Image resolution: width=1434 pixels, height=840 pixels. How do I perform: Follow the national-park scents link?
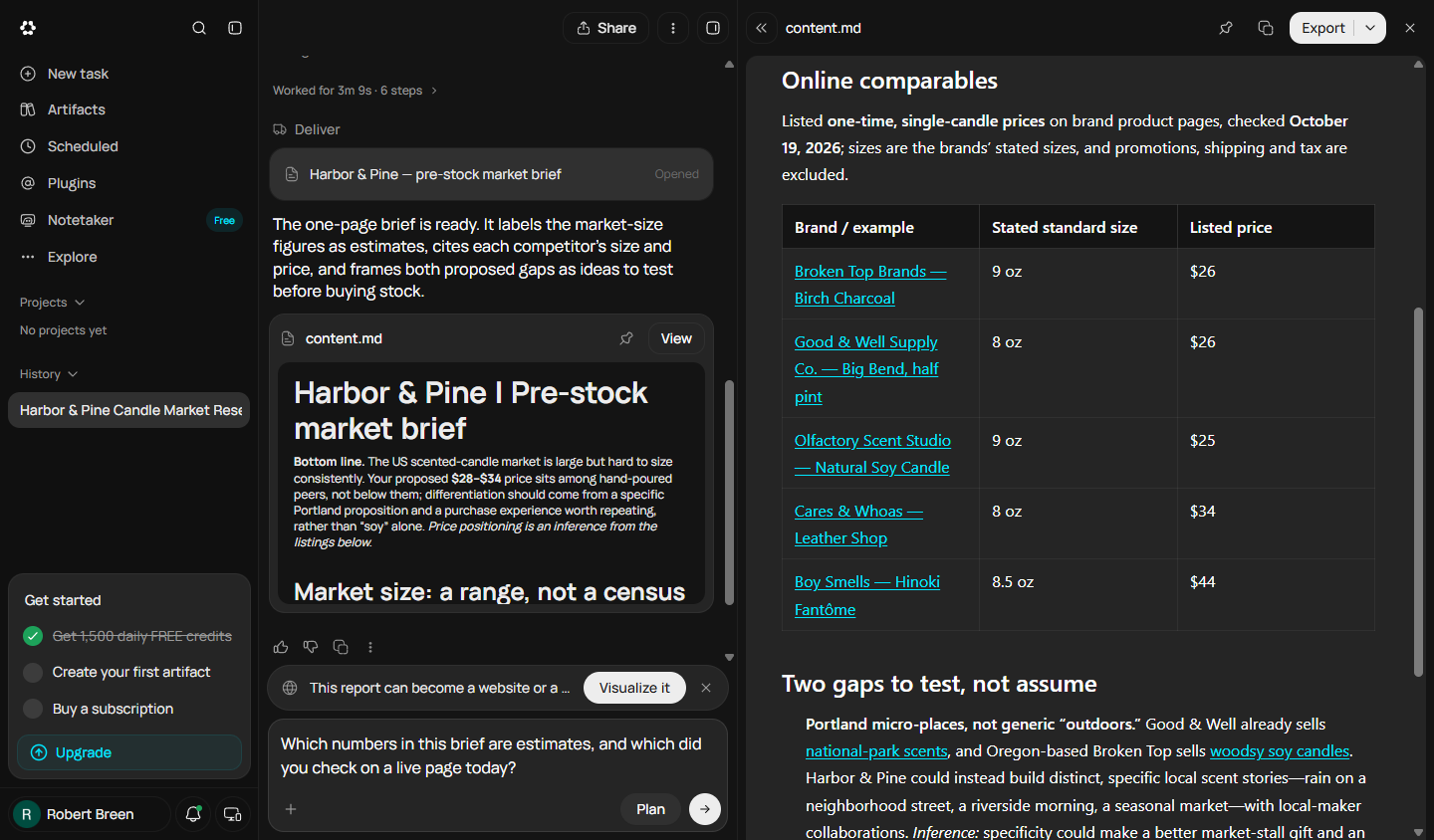(876, 750)
